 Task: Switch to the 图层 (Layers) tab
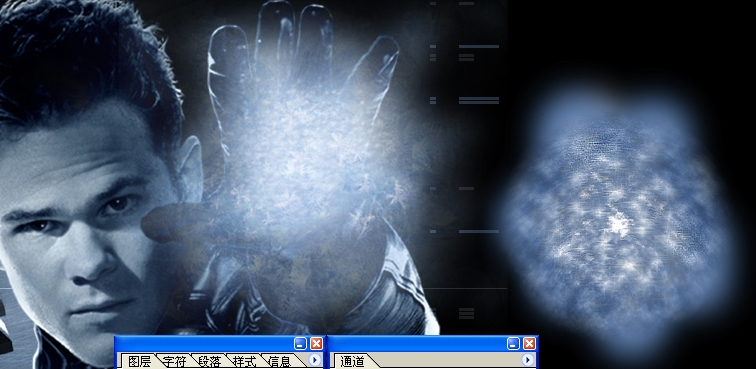pos(139,361)
